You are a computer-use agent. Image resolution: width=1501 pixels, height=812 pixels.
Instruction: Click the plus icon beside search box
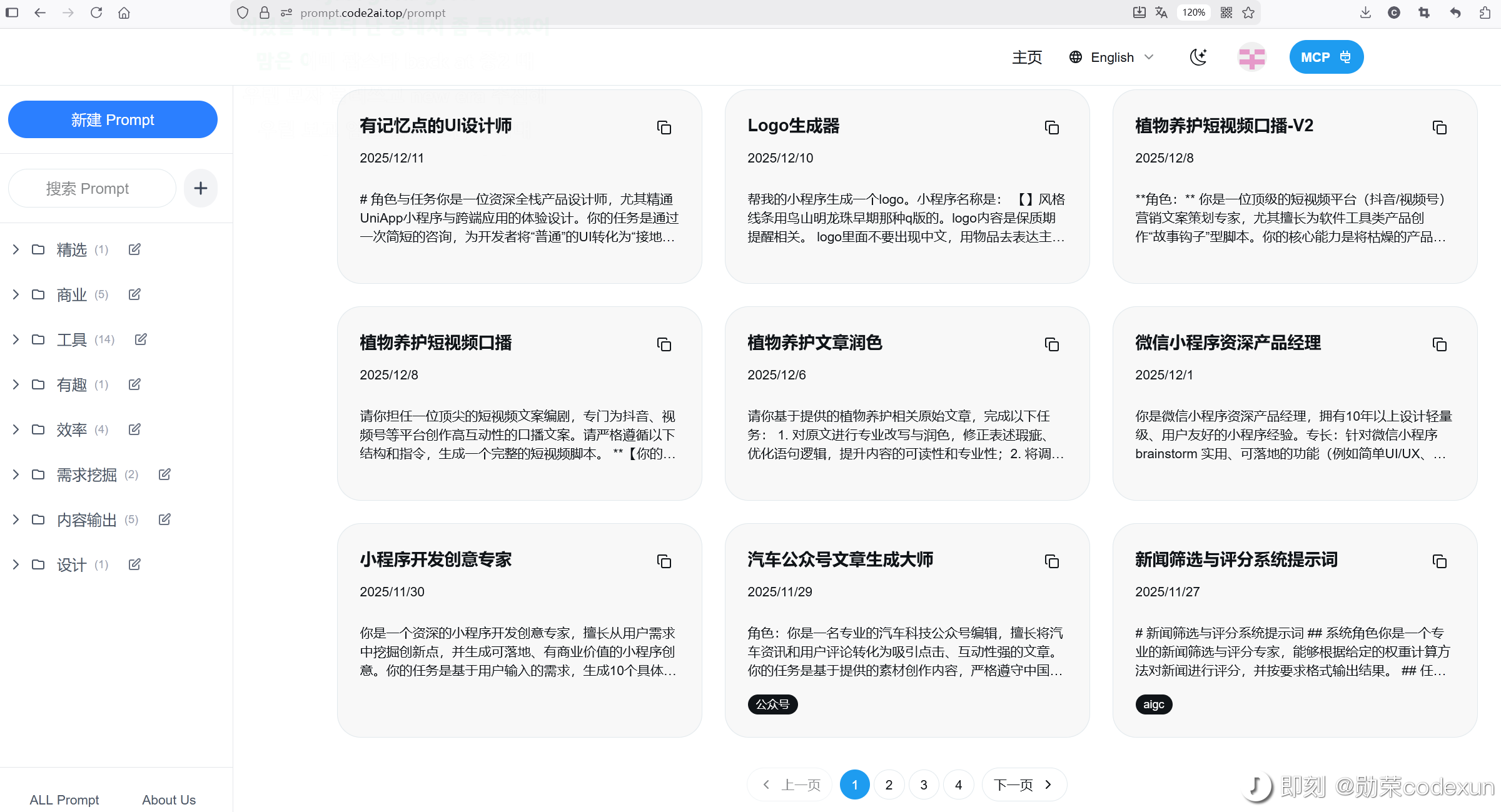coord(200,188)
